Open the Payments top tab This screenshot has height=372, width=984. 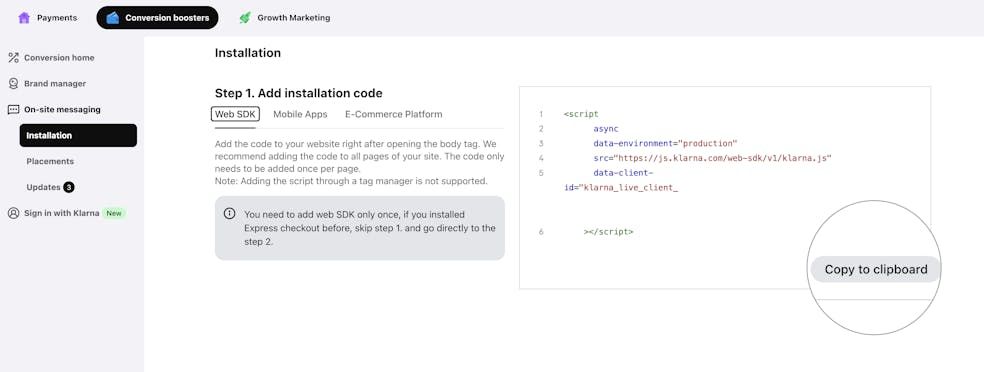coord(48,18)
